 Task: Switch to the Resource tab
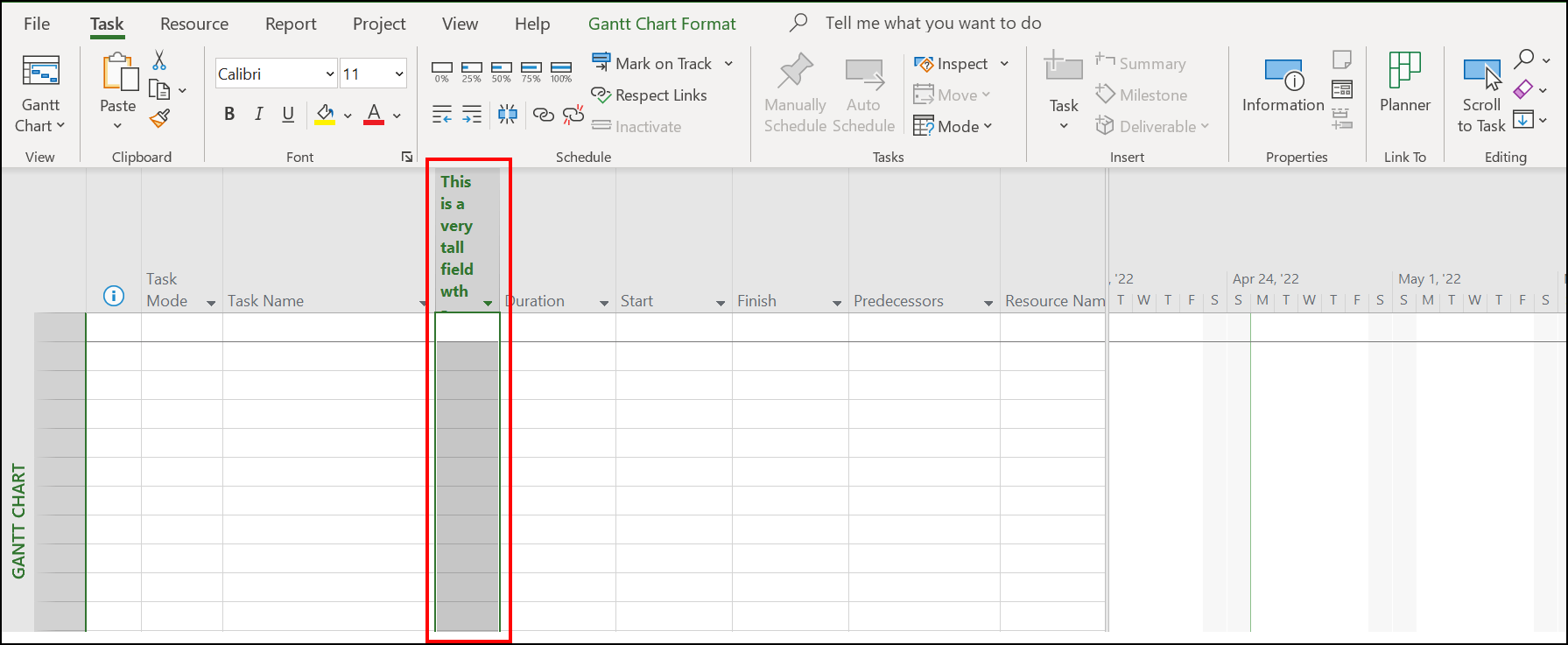click(194, 24)
